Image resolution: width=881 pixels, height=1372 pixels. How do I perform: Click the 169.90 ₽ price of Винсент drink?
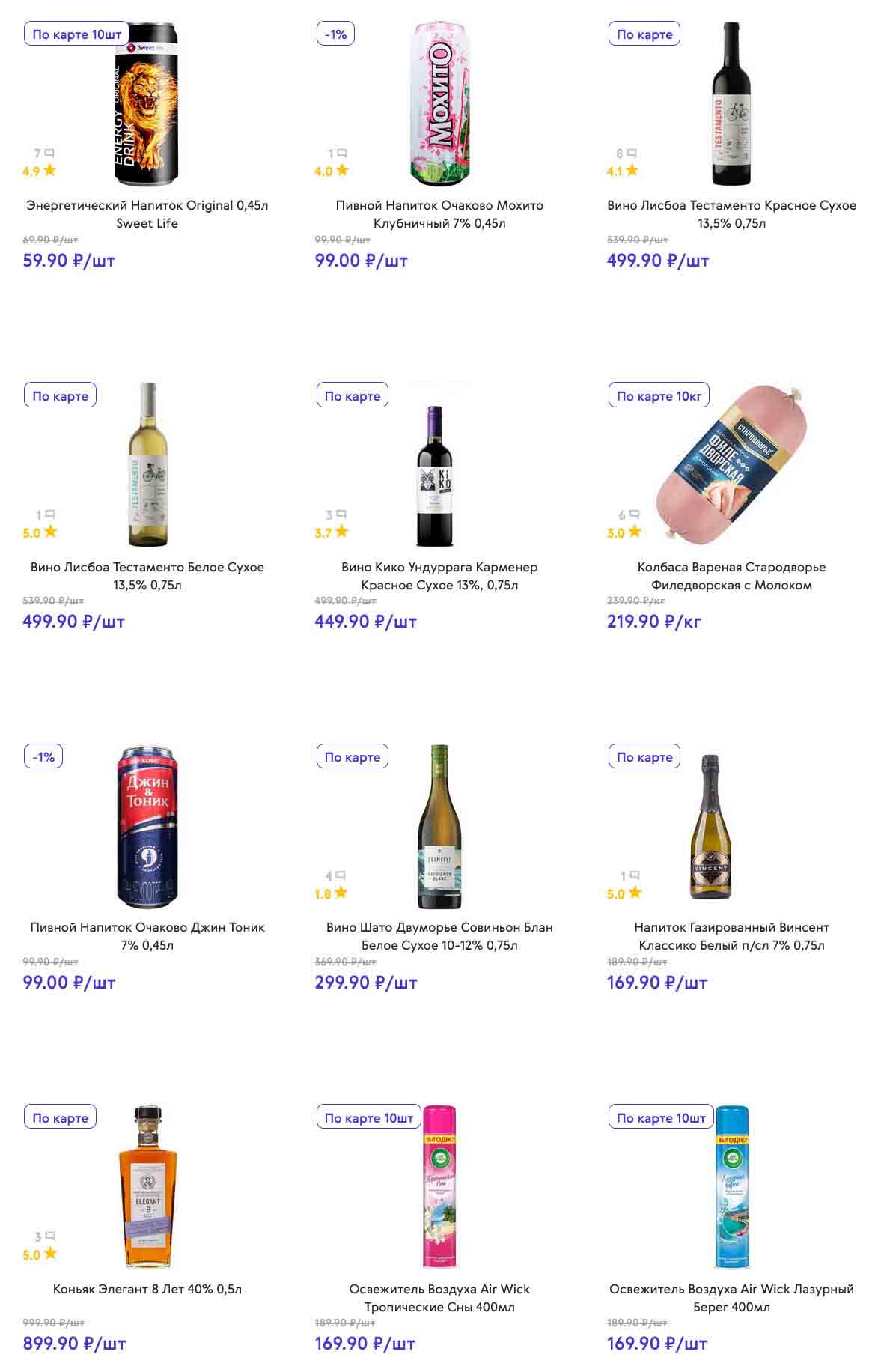click(656, 982)
